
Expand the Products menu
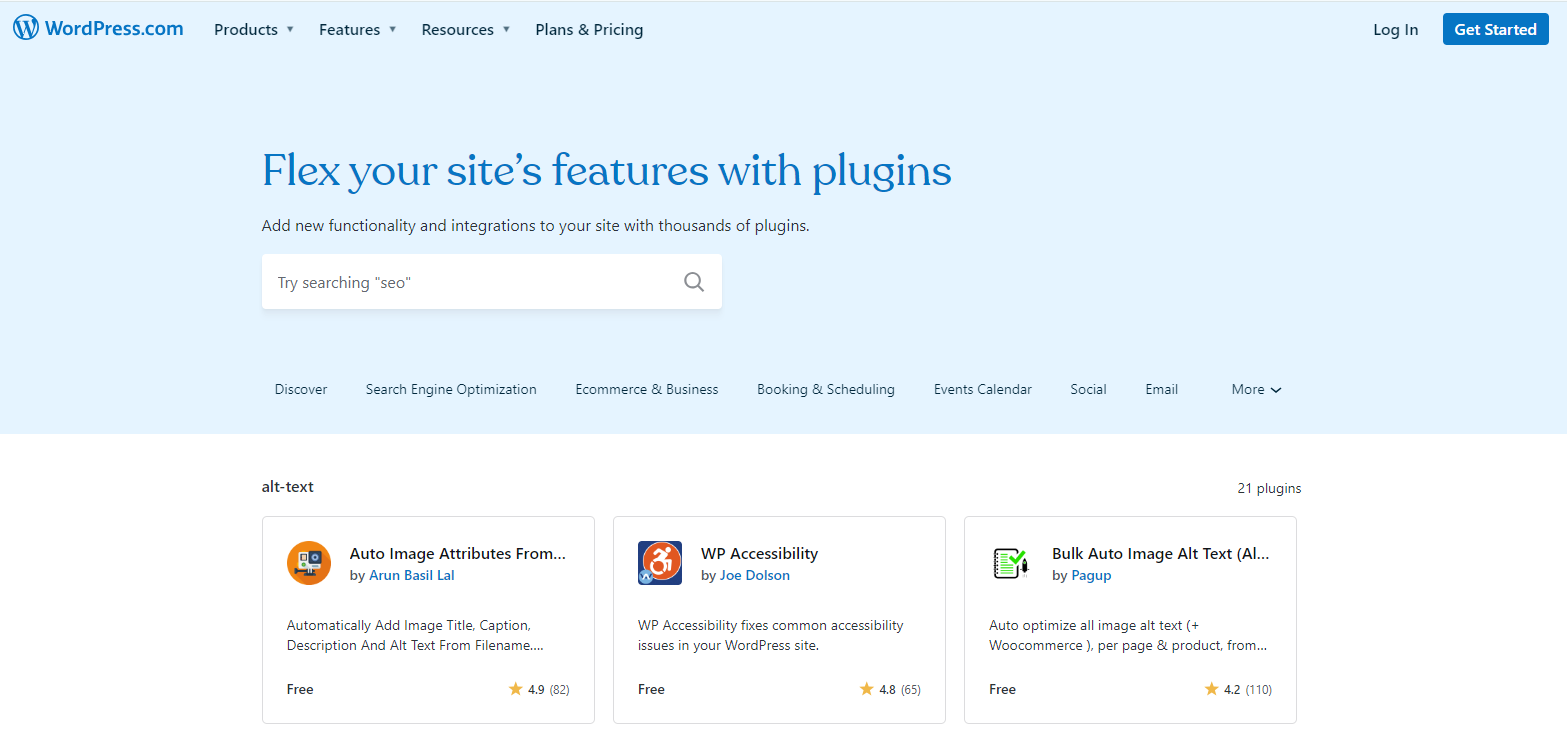point(254,29)
